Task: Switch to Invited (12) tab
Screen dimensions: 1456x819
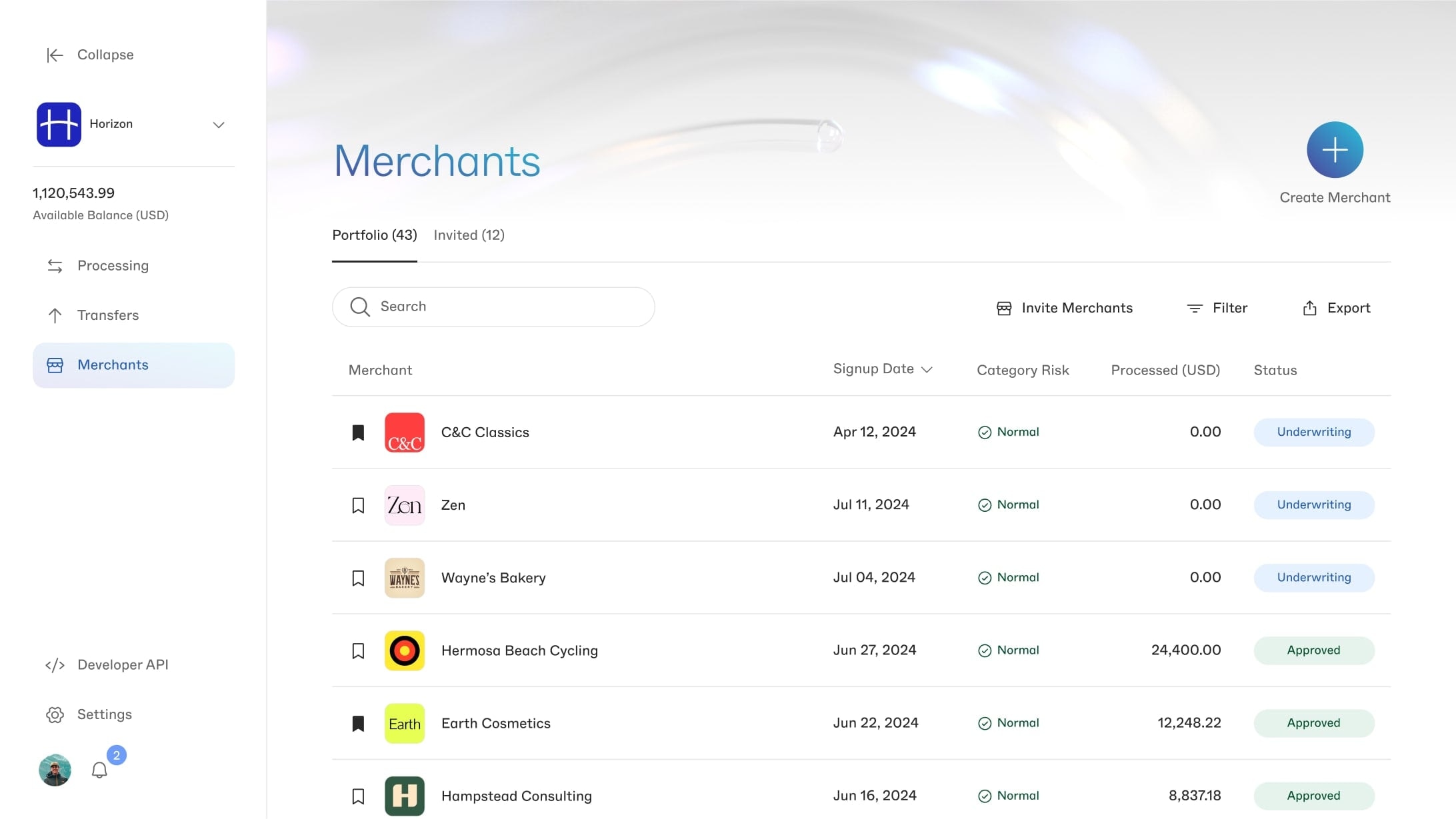Action: click(469, 235)
